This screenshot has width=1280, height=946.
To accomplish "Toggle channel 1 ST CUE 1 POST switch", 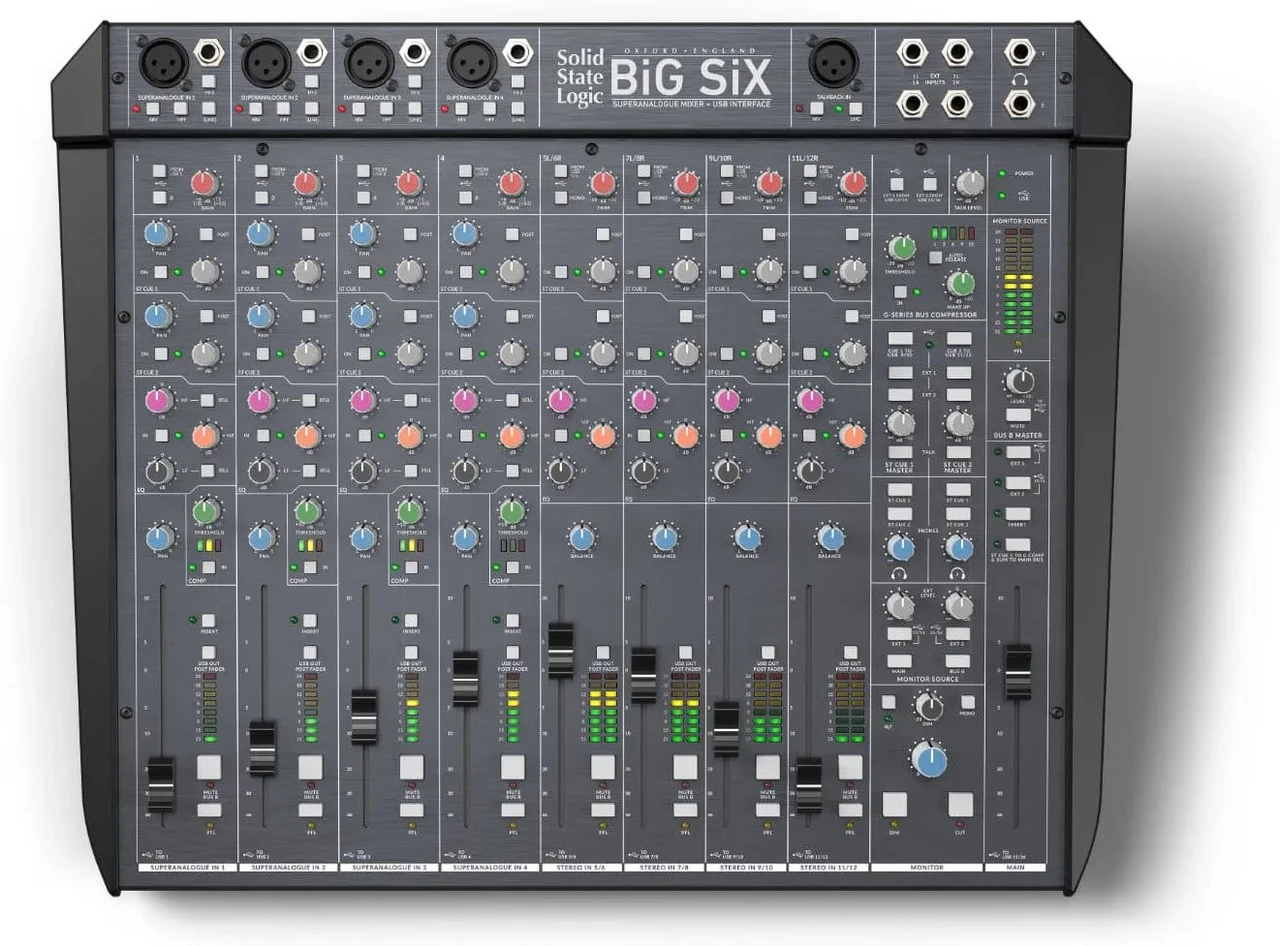I will click(204, 234).
